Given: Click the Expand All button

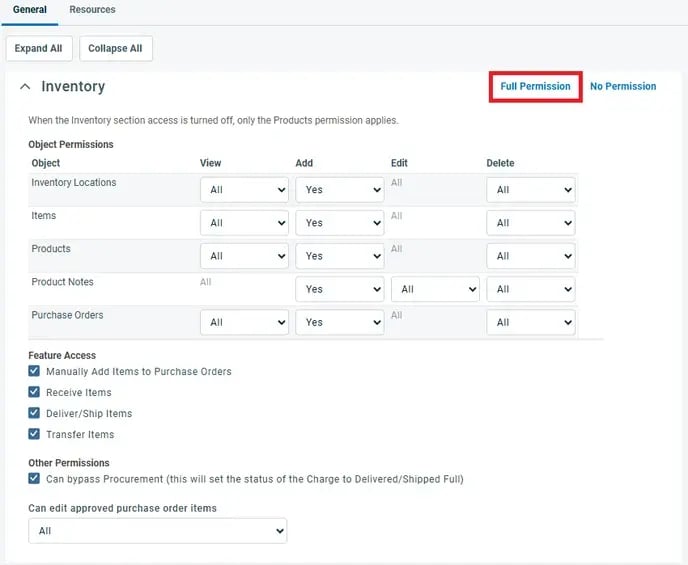Looking at the screenshot, I should click(39, 48).
